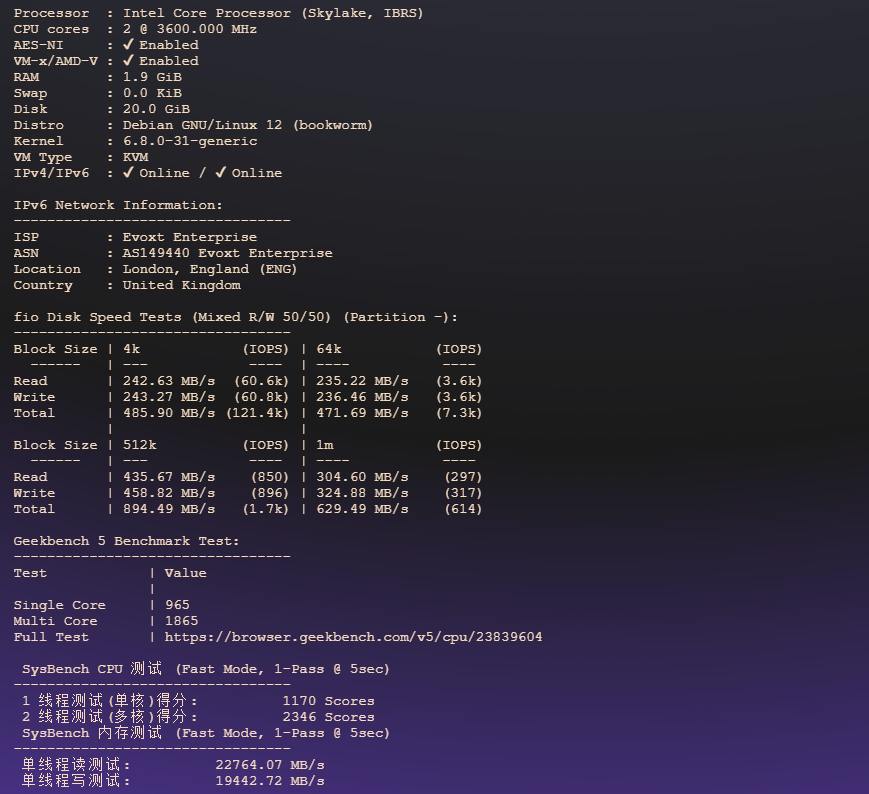Click the IPv6 online checkmark
The image size is (869, 794).
pos(221,173)
